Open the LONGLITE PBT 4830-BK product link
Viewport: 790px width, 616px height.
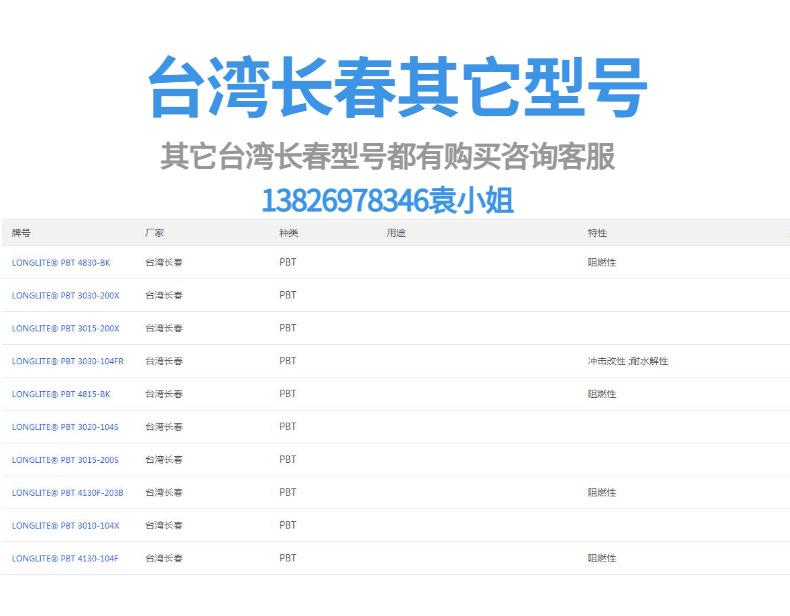61,262
